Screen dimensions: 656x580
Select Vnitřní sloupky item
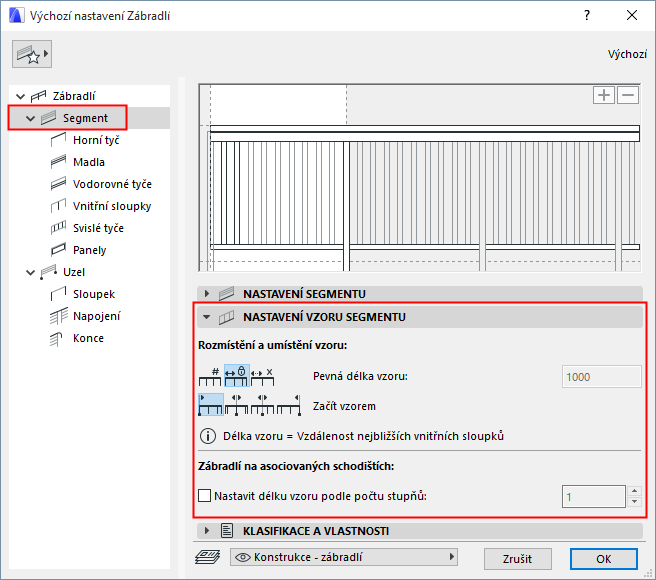(112, 206)
